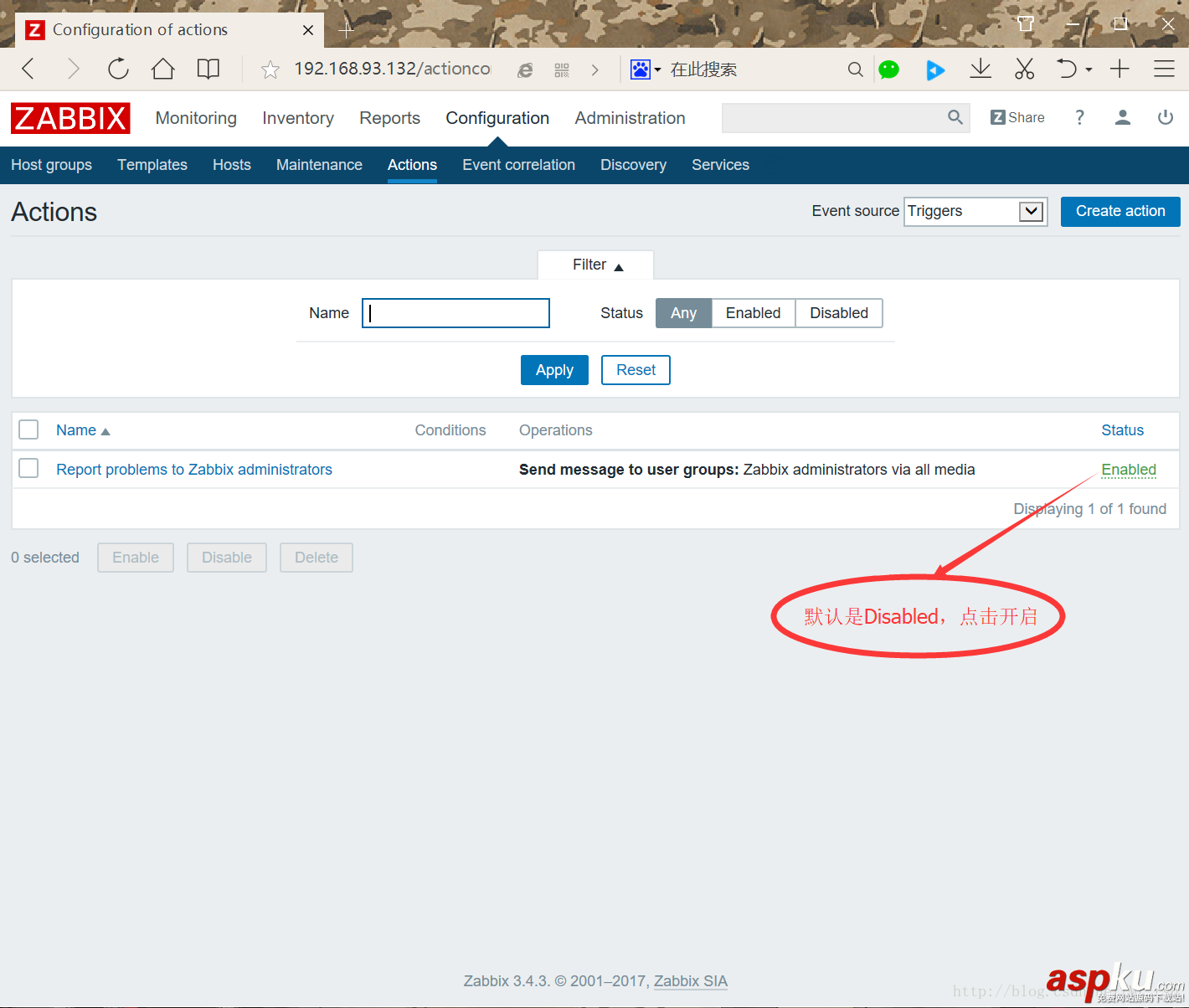Click the Create action button
The height and width of the screenshot is (1008, 1189).
coord(1120,211)
